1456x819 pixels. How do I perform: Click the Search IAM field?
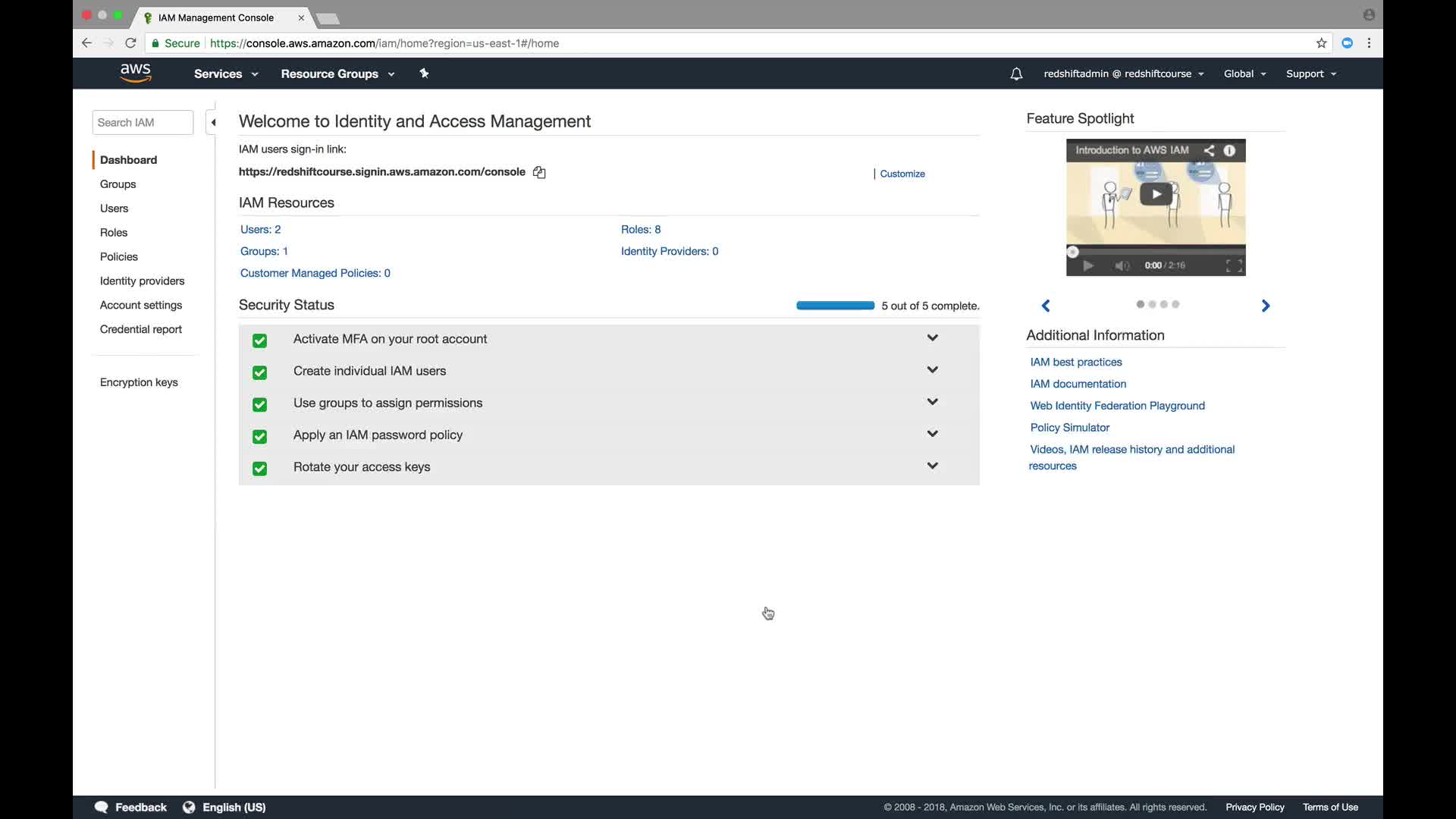click(143, 122)
